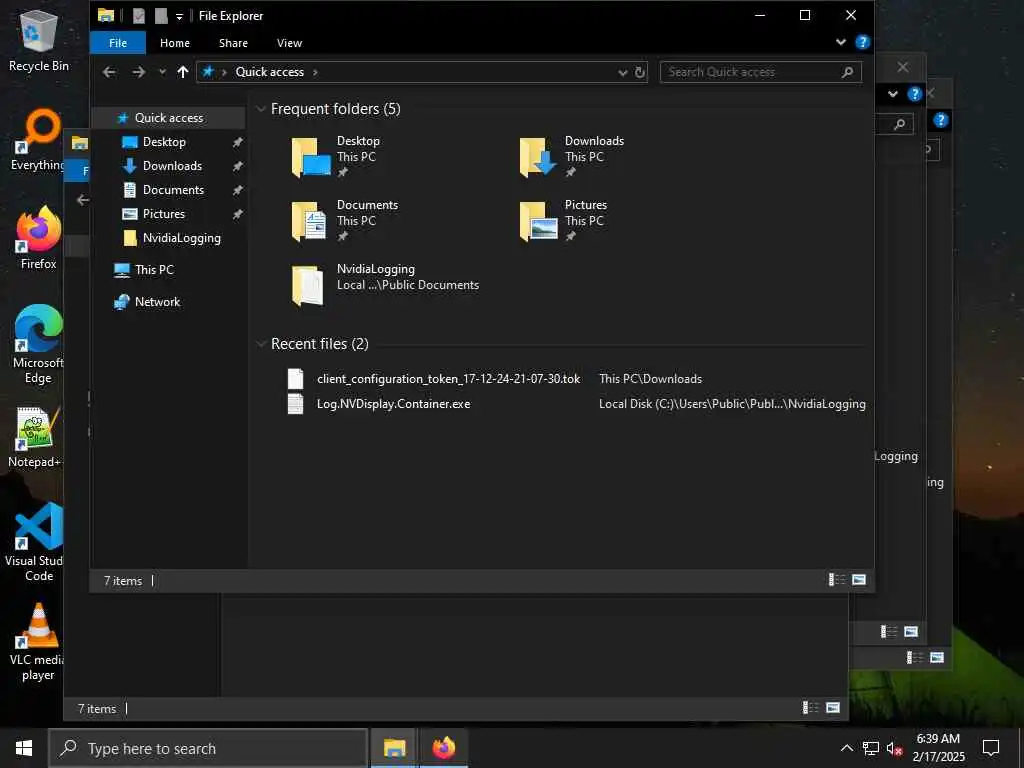Screen dimensions: 1024x768
Task: Click File Explorer on the taskbar
Action: click(x=394, y=748)
